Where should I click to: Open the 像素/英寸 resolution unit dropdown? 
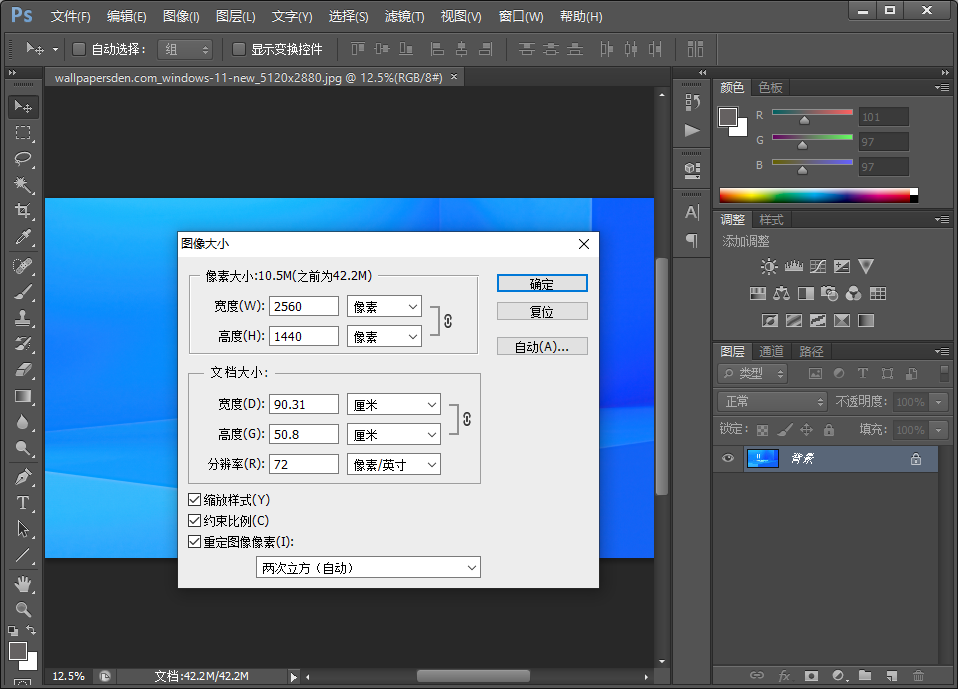(393, 465)
